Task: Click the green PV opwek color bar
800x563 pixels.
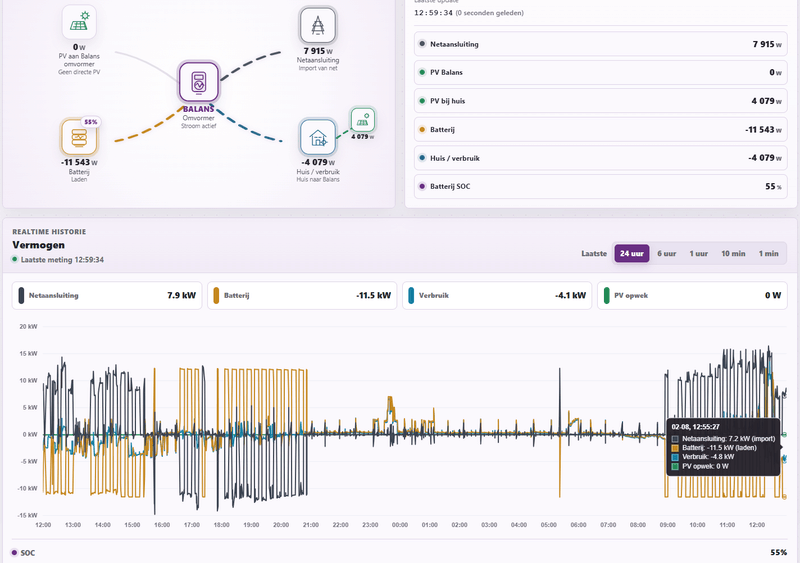Action: point(607,296)
